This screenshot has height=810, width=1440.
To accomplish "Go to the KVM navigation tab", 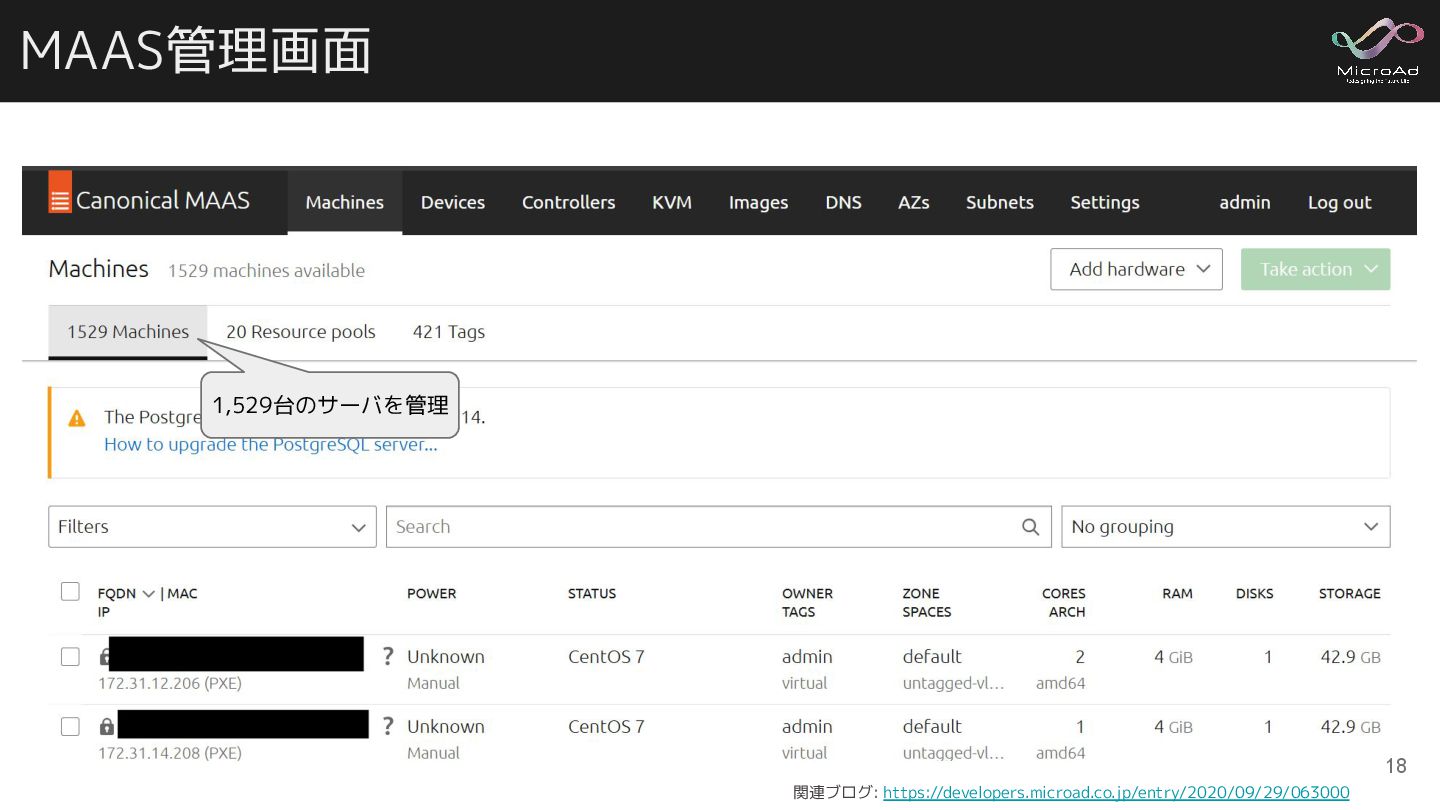I will pyautogui.click(x=672, y=202).
